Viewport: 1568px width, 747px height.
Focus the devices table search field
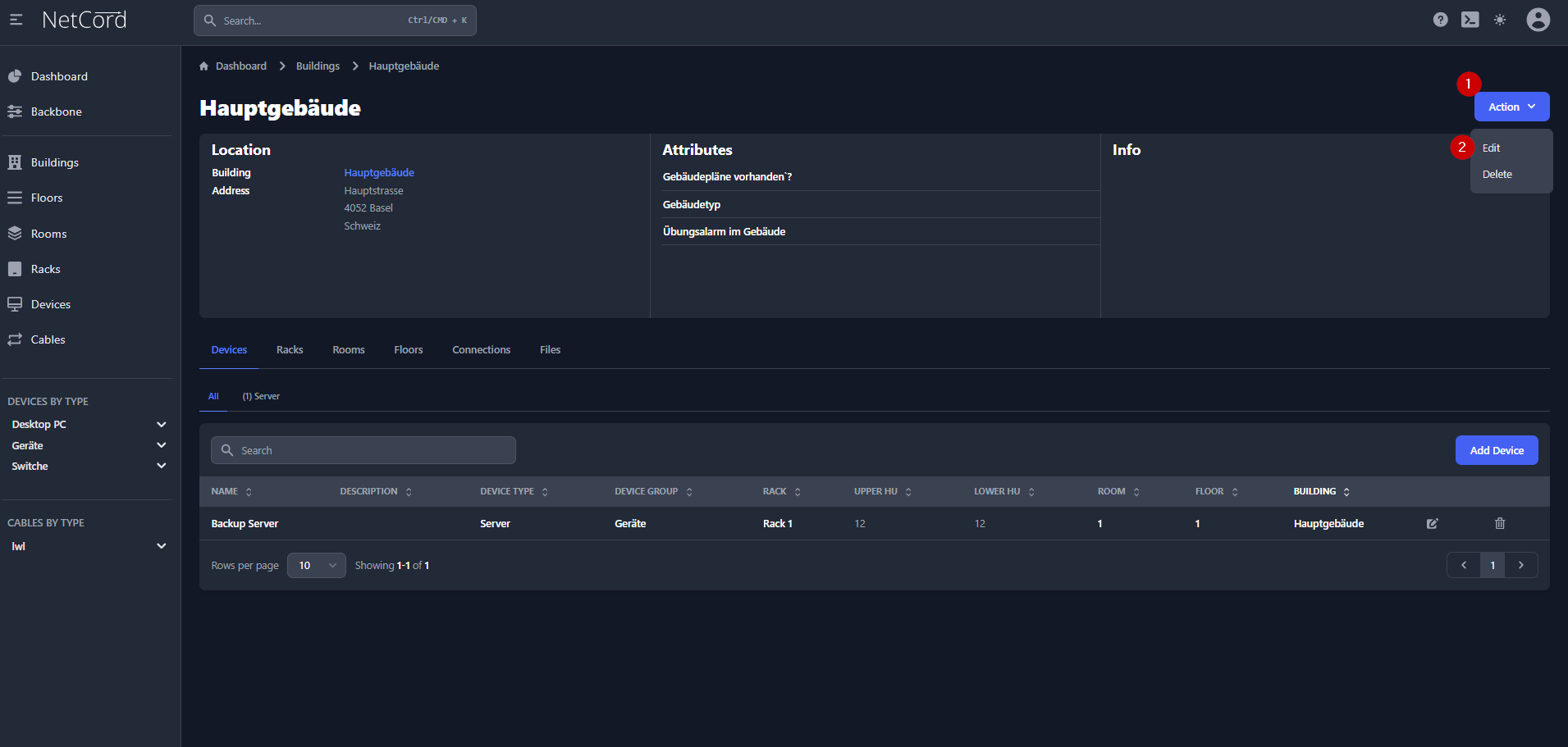(363, 450)
